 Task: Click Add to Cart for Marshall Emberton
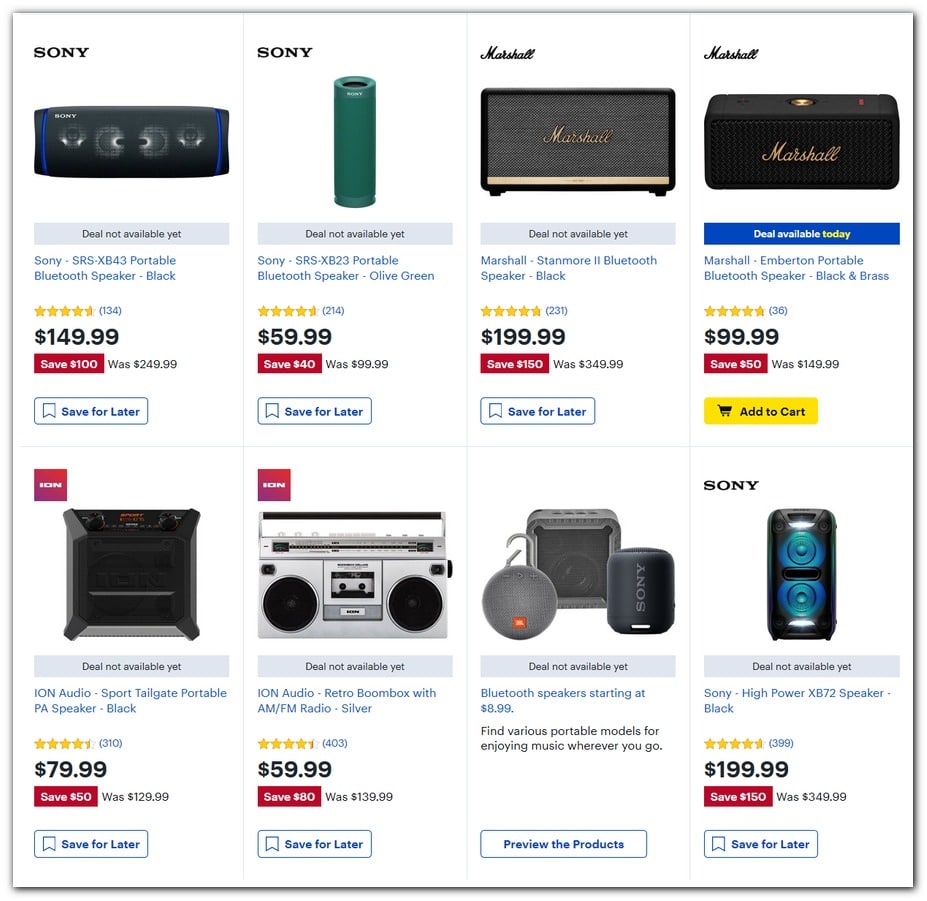pos(760,411)
